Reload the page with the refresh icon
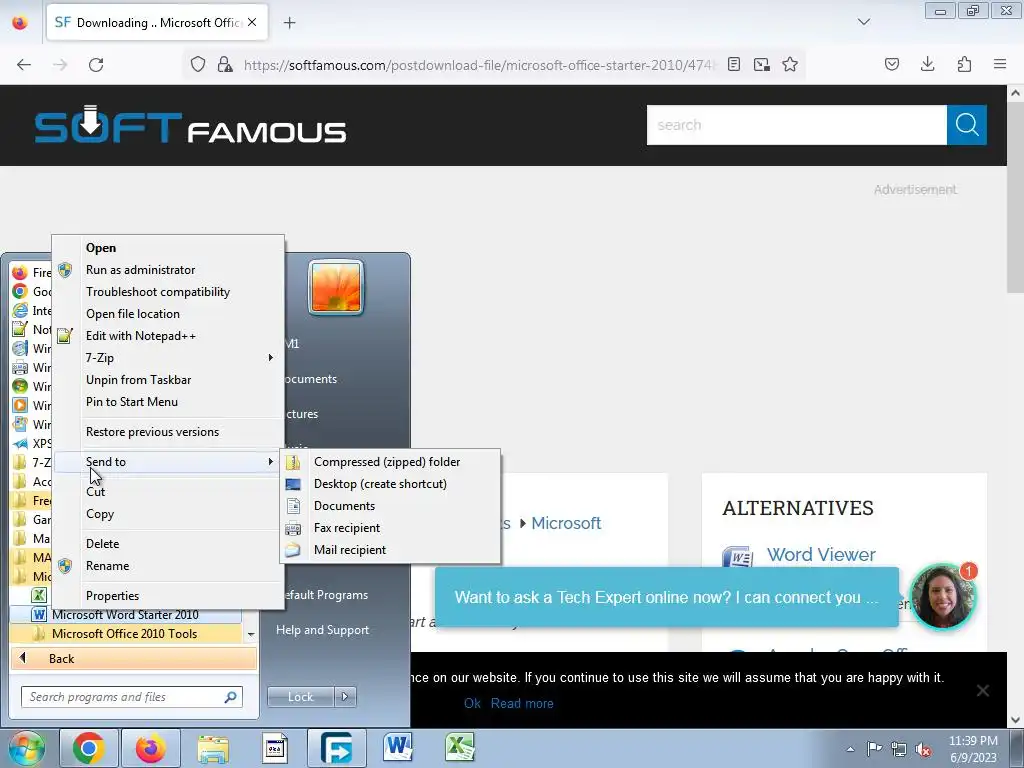 96,65
